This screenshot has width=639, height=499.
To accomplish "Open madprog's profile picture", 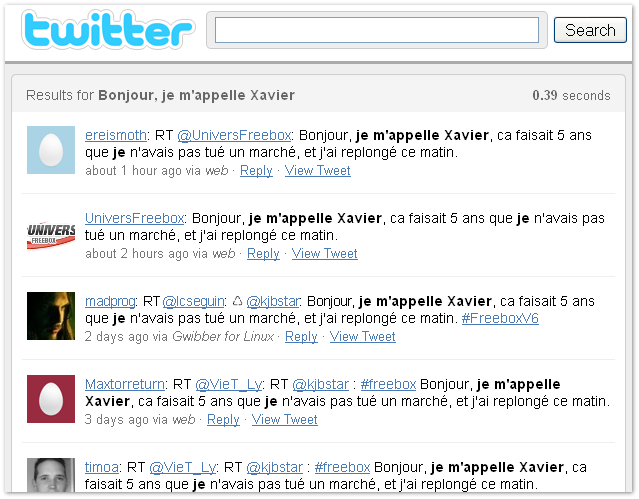I will (x=51, y=316).
